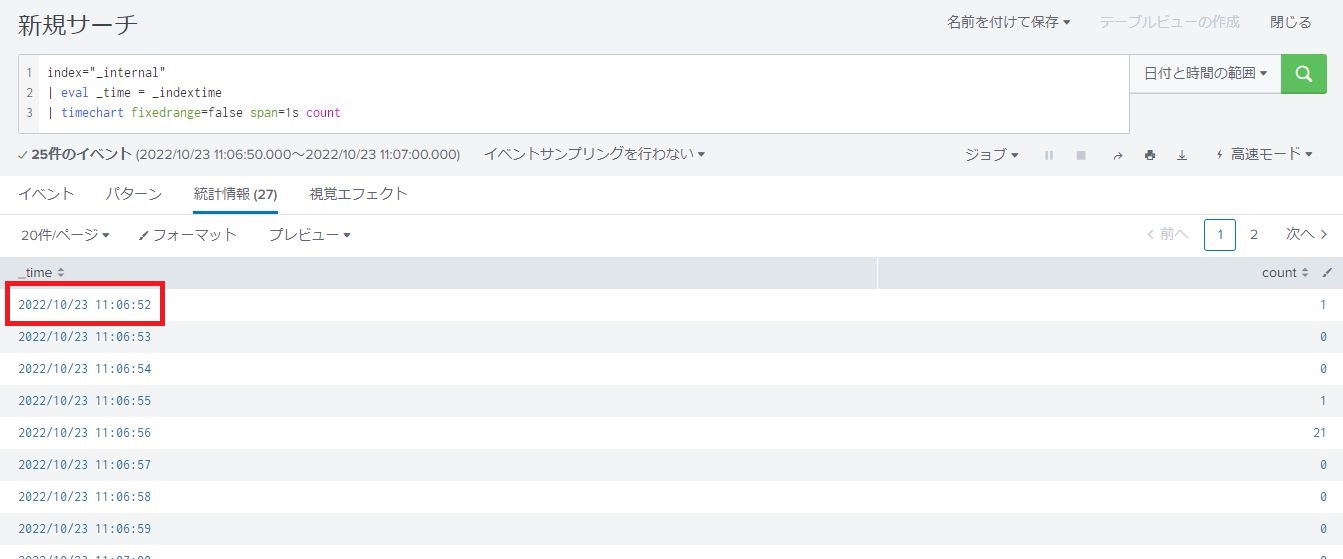Open プレビュー dropdown
Image resolution: width=1343 pixels, height=559 pixels.
point(310,235)
